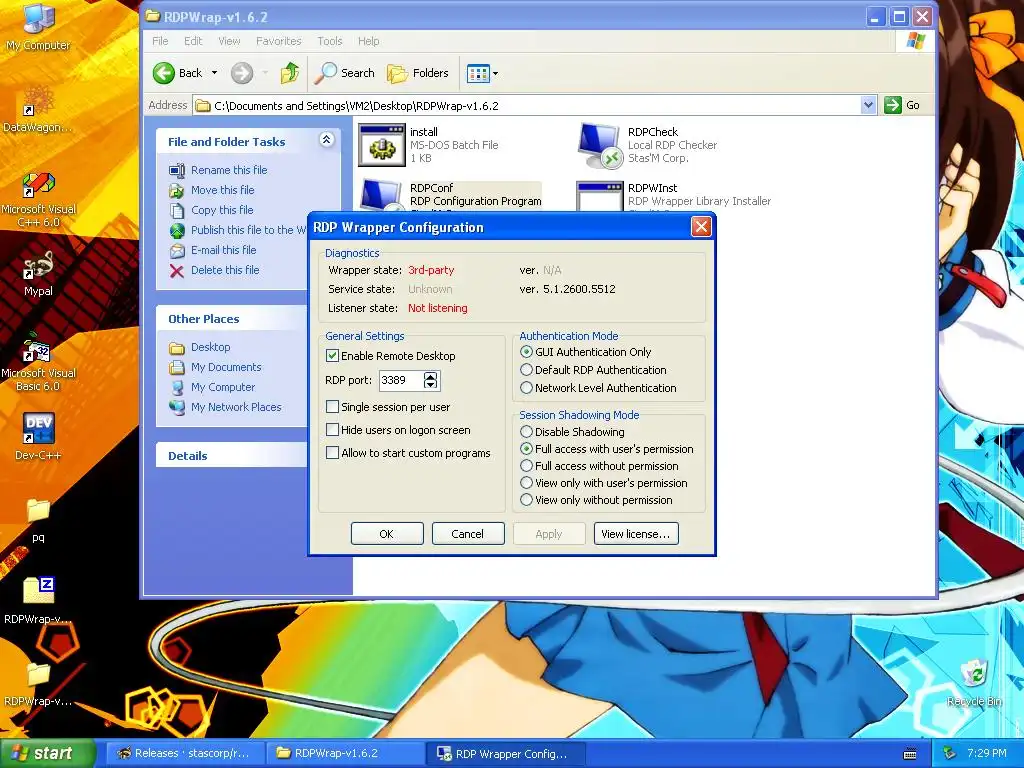Open the Back history dropdown arrow
This screenshot has width=1024, height=768.
tap(214, 73)
